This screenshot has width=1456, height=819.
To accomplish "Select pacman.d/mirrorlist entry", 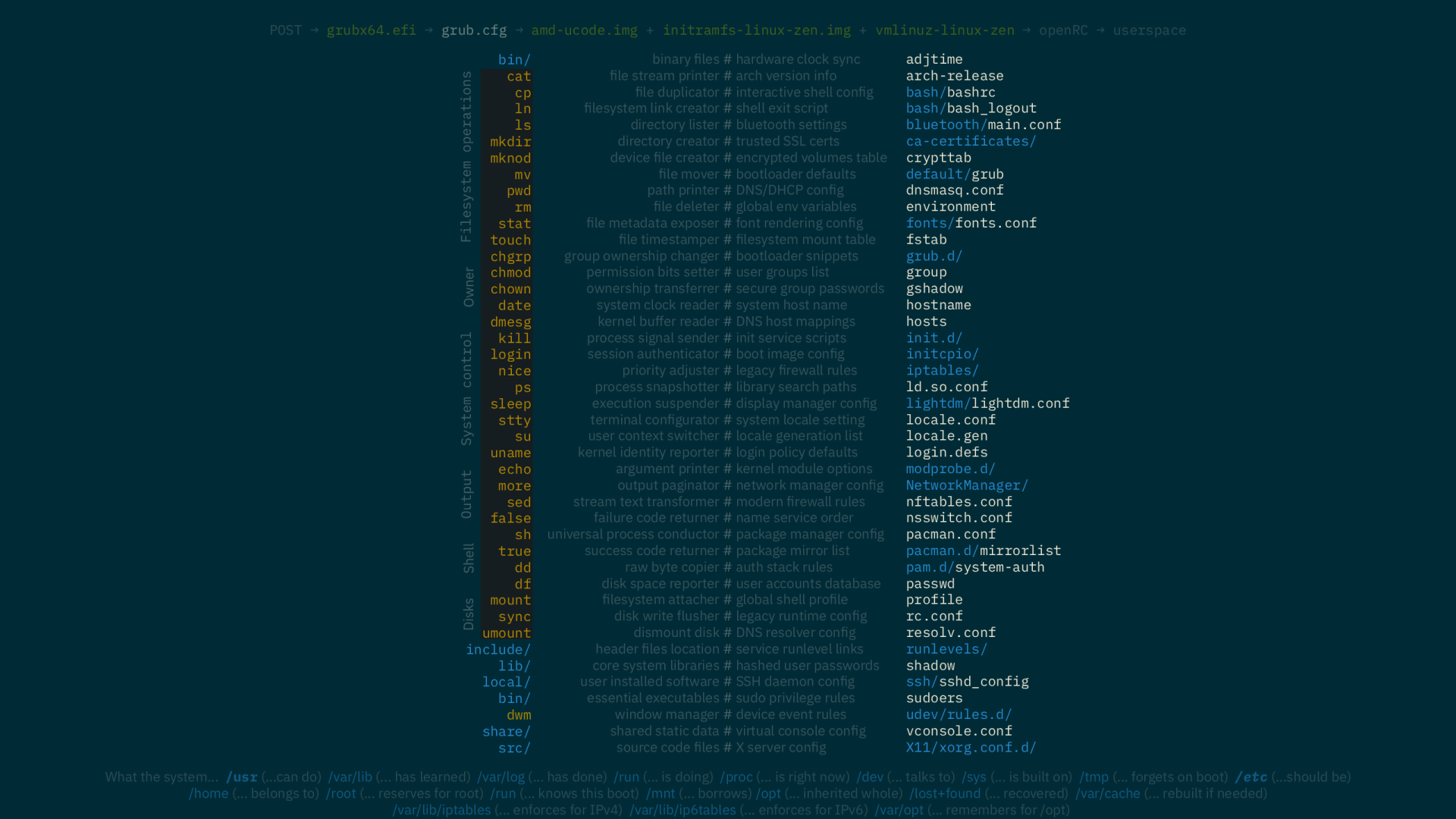I will [984, 551].
